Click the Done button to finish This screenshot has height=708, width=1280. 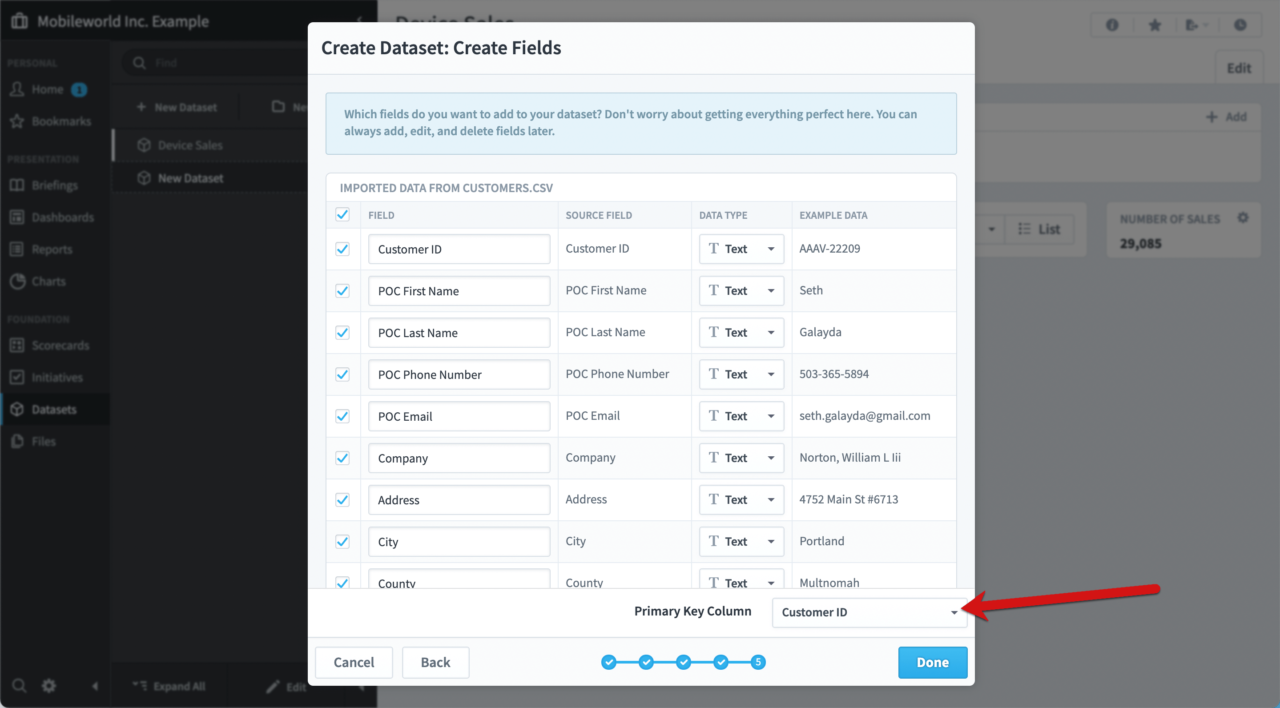tap(931, 662)
